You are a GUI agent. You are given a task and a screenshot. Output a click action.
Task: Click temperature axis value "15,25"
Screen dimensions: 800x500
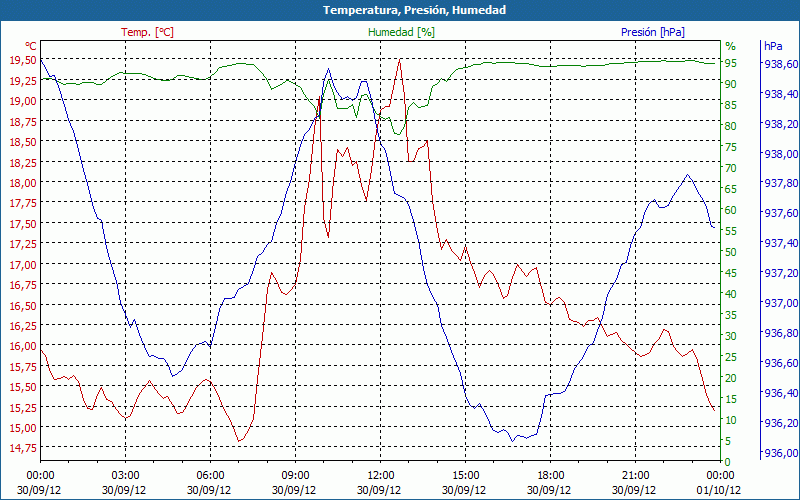23,407
